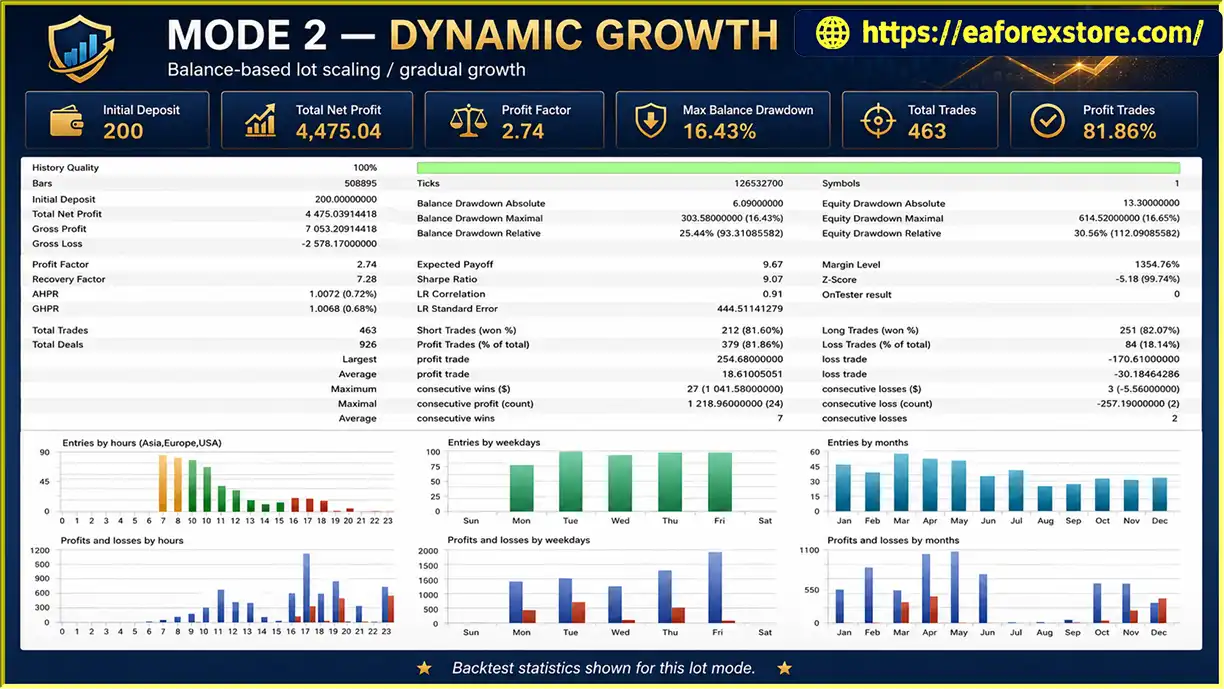Open the https://eaforexstore.com/ link
Image resolution: width=1224 pixels, height=689 pixels.
coord(1032,33)
